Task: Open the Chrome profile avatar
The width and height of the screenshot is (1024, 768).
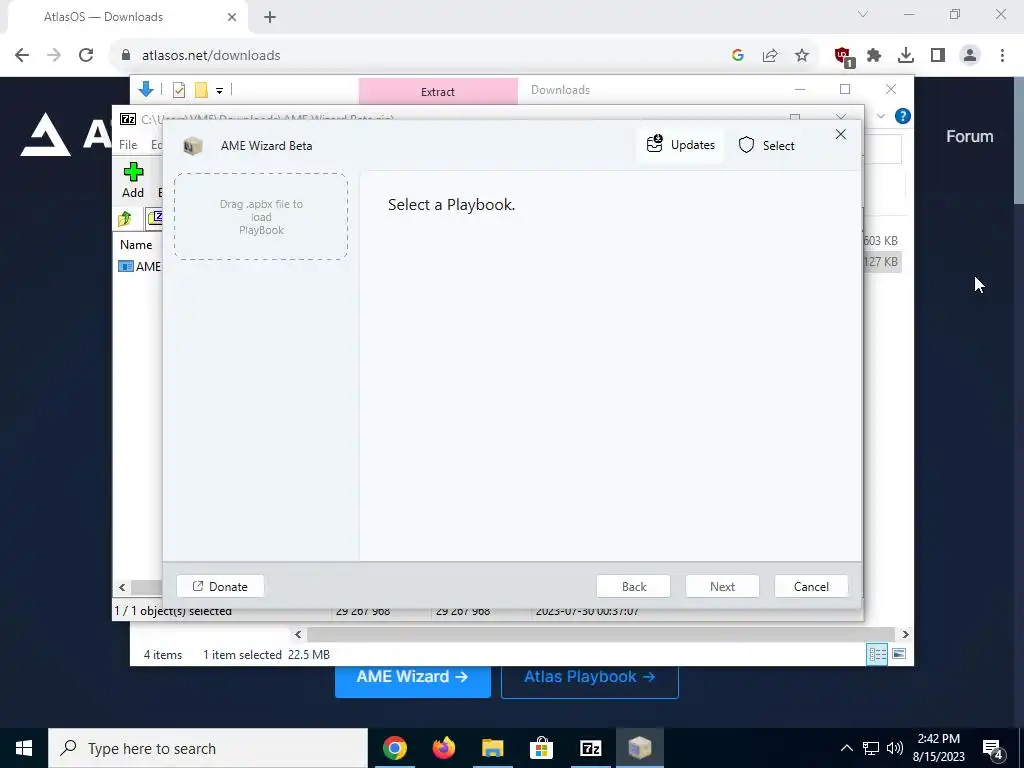Action: pyautogui.click(x=970, y=56)
